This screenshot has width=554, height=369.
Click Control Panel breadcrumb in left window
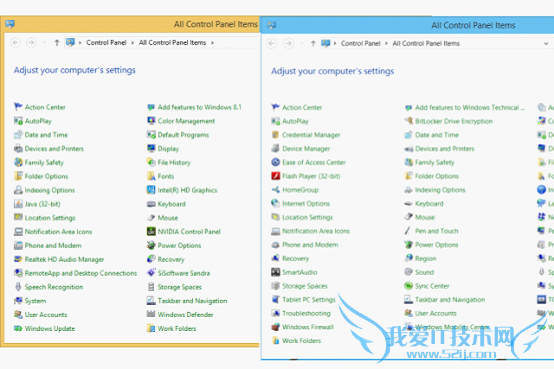(x=106, y=43)
